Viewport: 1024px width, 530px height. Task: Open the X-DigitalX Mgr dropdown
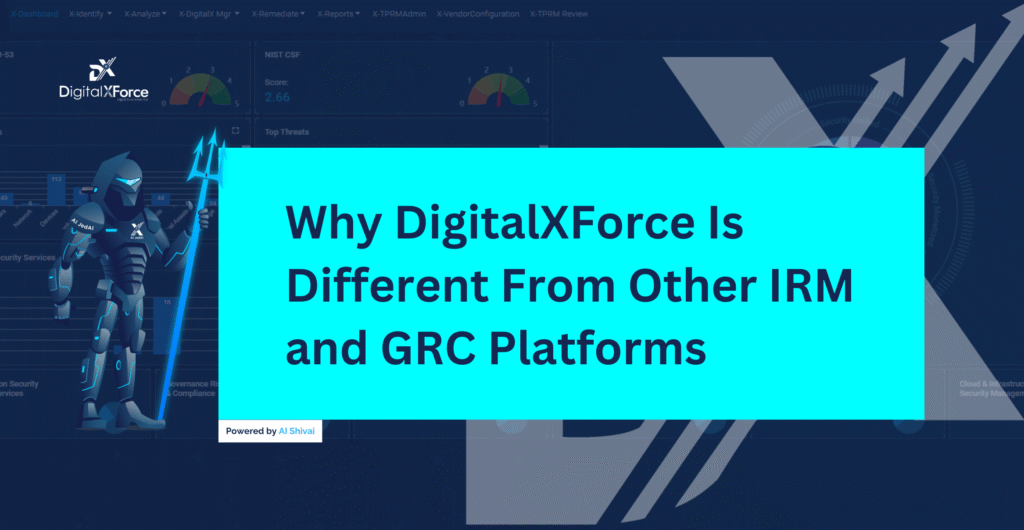[209, 14]
